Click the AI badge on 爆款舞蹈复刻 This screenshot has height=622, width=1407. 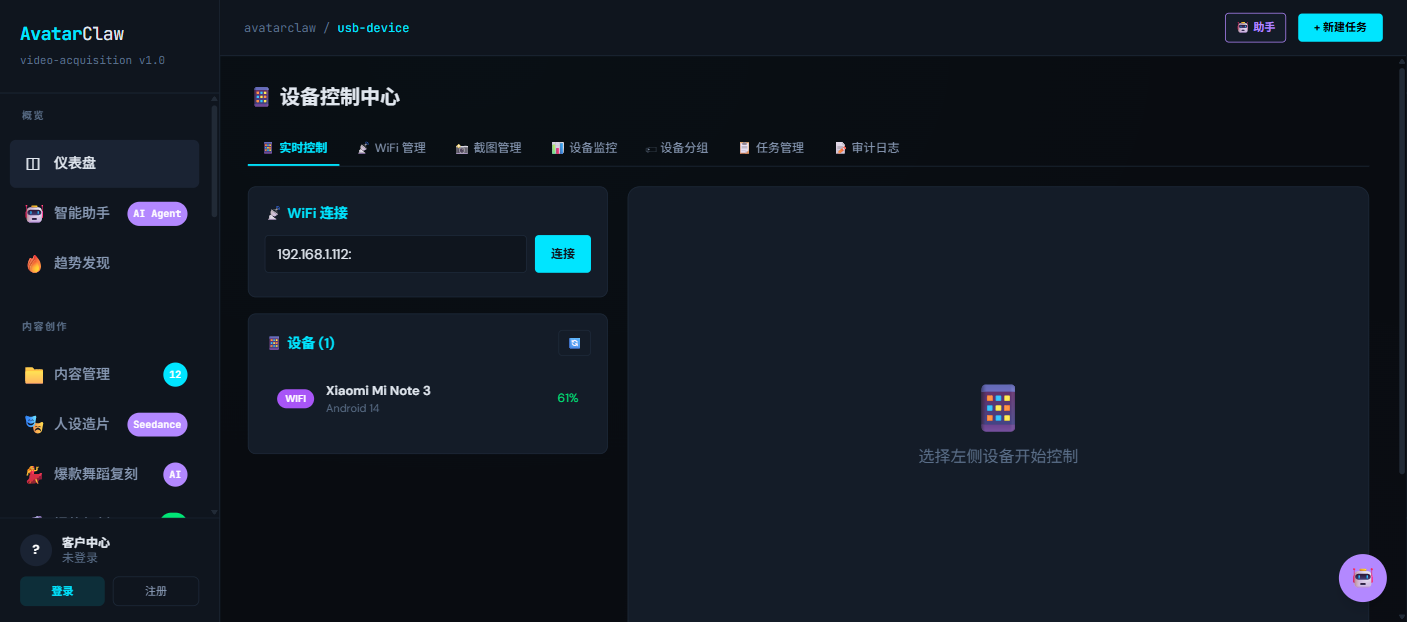point(175,474)
